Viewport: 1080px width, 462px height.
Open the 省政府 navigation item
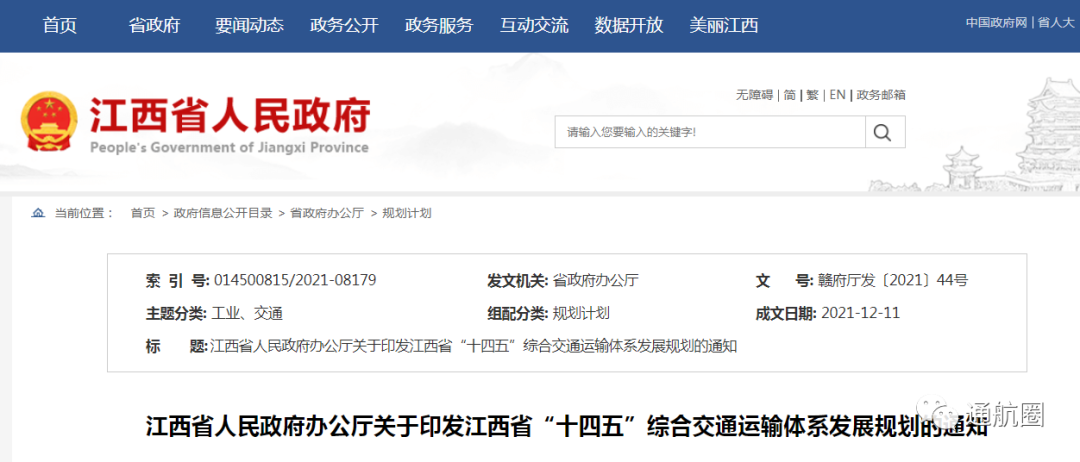tap(154, 25)
